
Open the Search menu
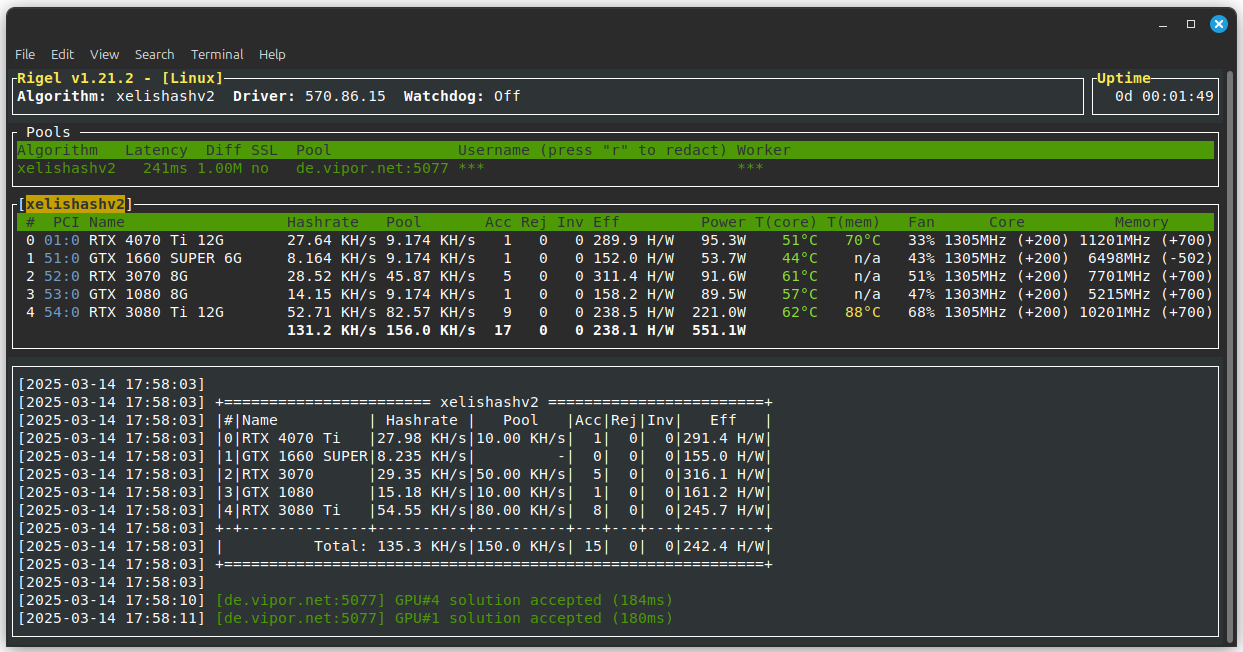(x=154, y=54)
